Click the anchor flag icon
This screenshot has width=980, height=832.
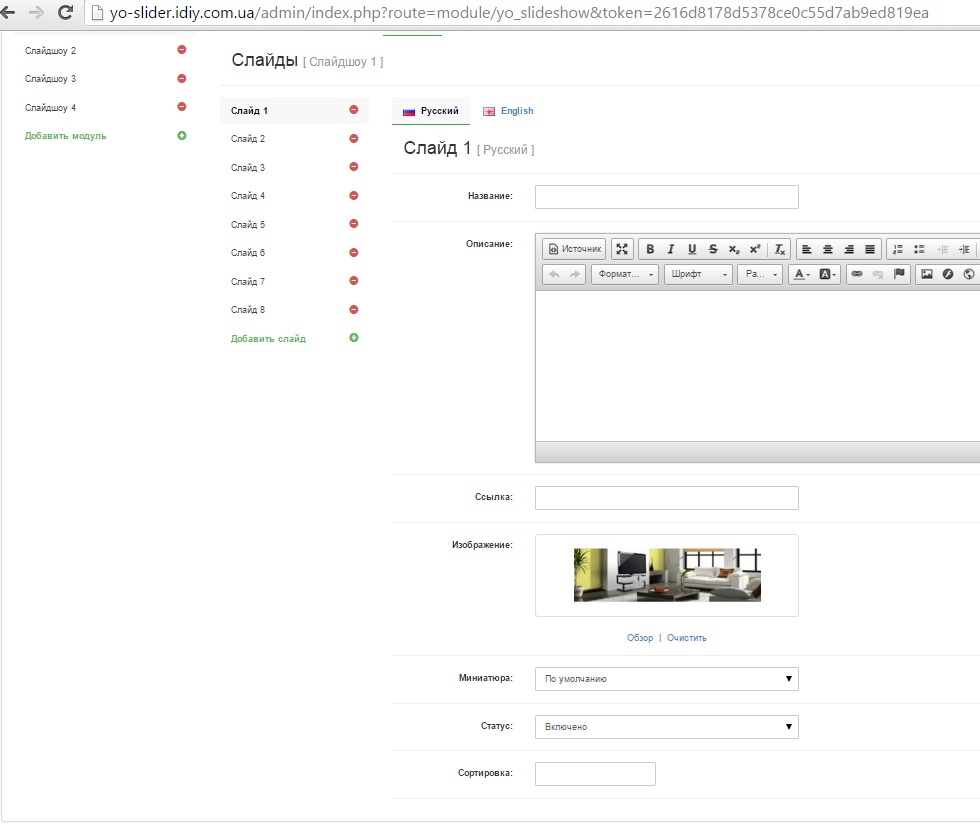pyautogui.click(x=899, y=274)
